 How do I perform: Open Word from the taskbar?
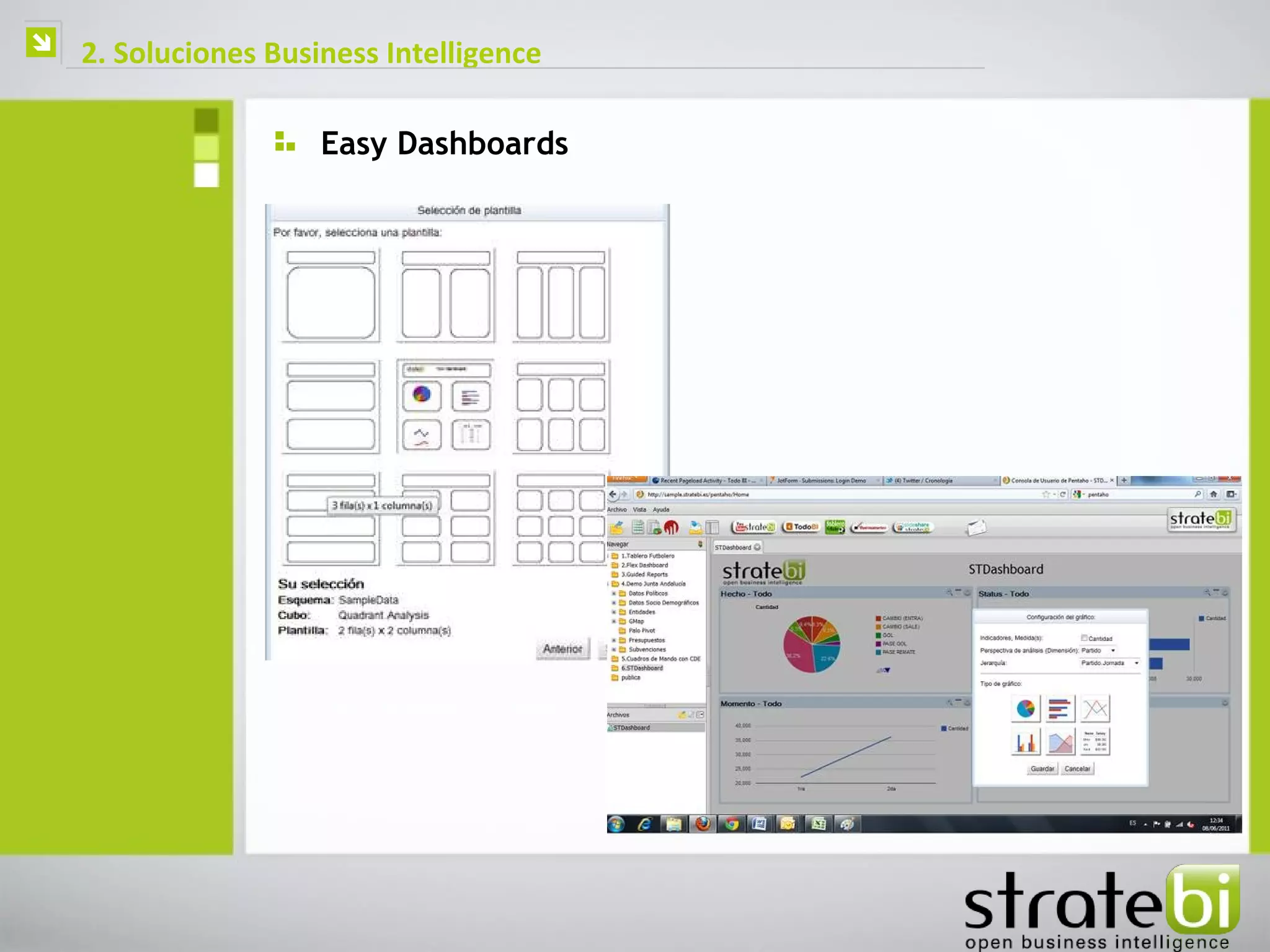tap(760, 824)
